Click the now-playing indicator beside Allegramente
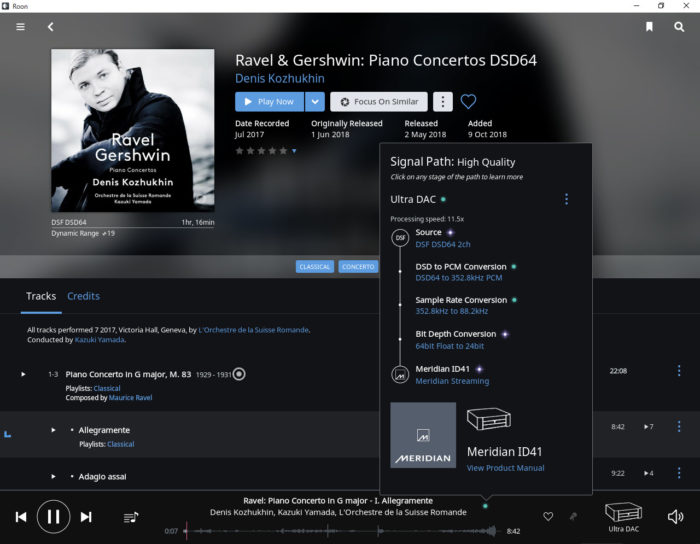Viewport: 700px width, 544px height. point(8,434)
